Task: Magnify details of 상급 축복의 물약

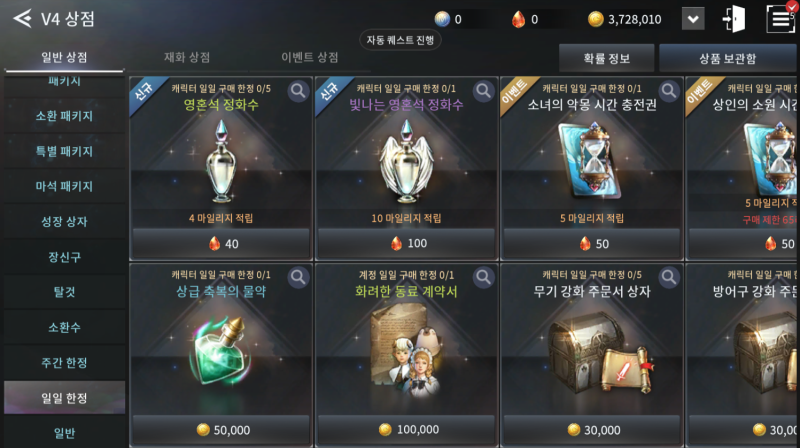Action: point(298,278)
